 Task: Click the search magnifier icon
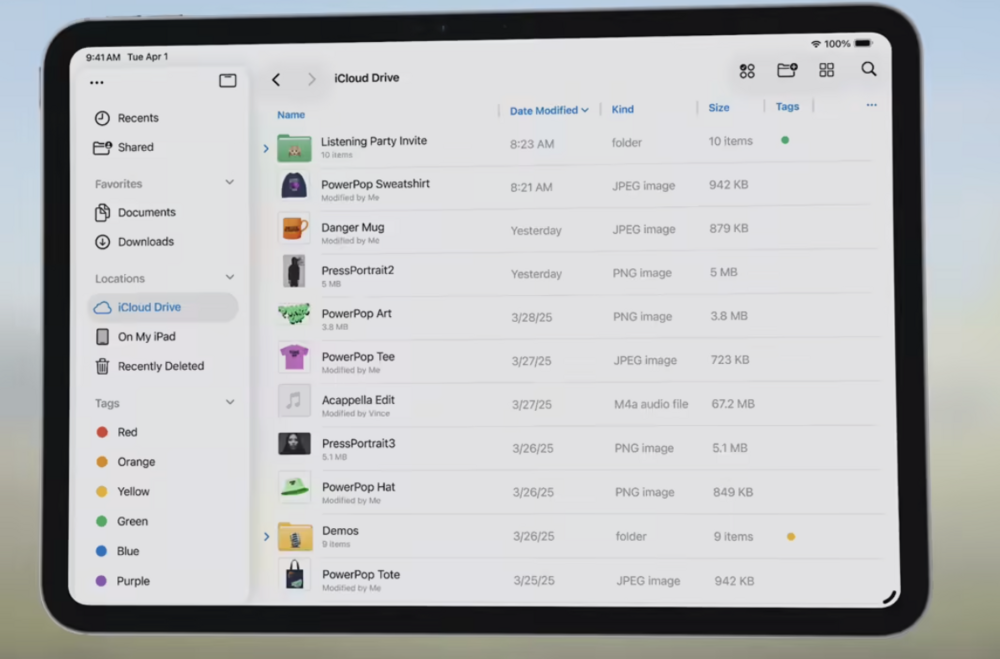point(869,70)
